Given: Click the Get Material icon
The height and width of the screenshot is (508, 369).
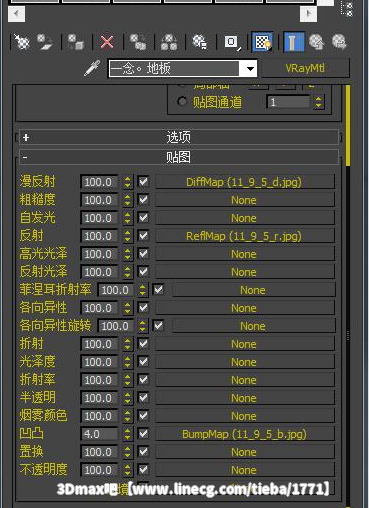Looking at the screenshot, I should [22, 42].
